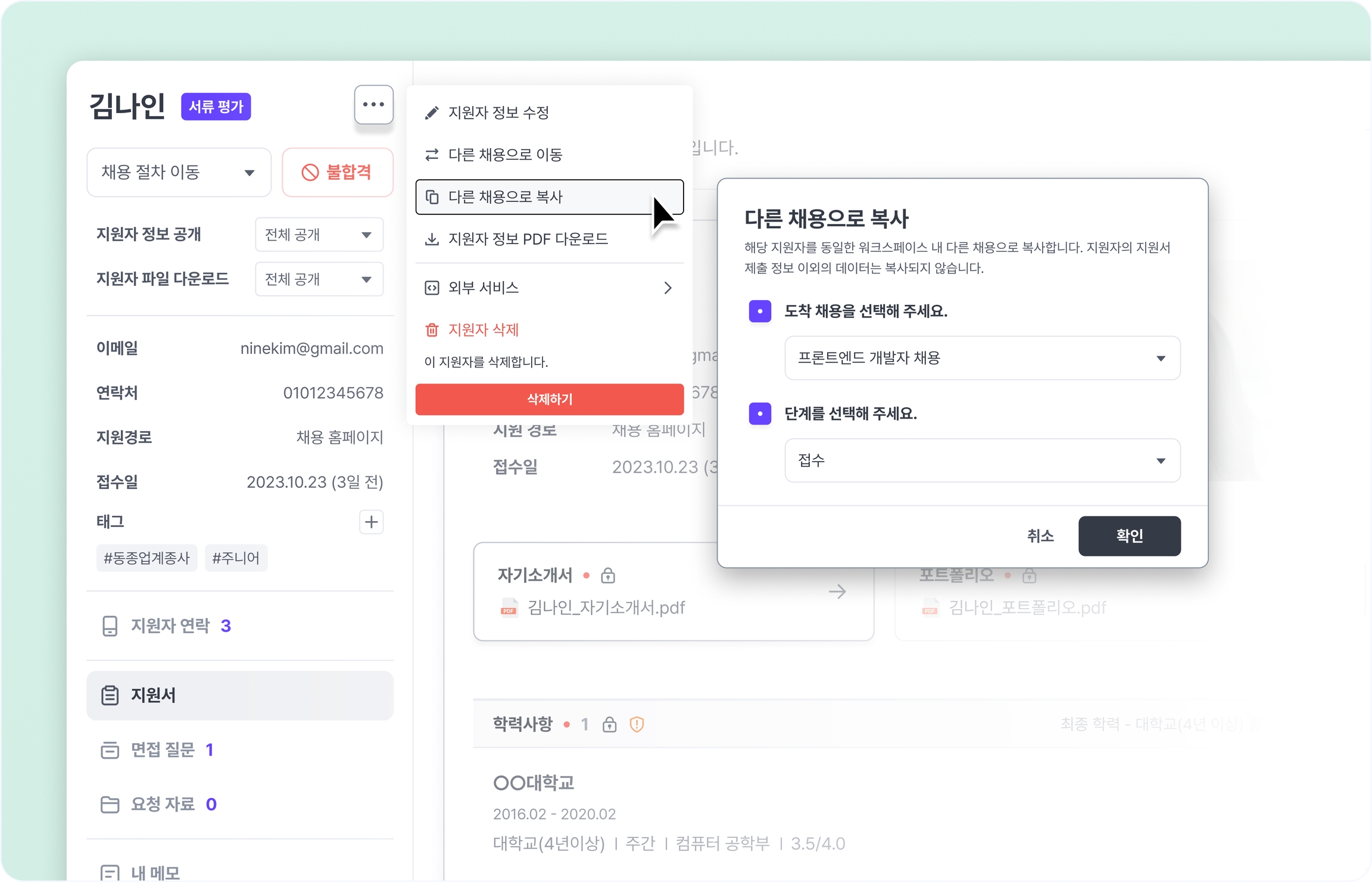
Task: Click the shield warning icon in 학력사항
Action: point(637,724)
